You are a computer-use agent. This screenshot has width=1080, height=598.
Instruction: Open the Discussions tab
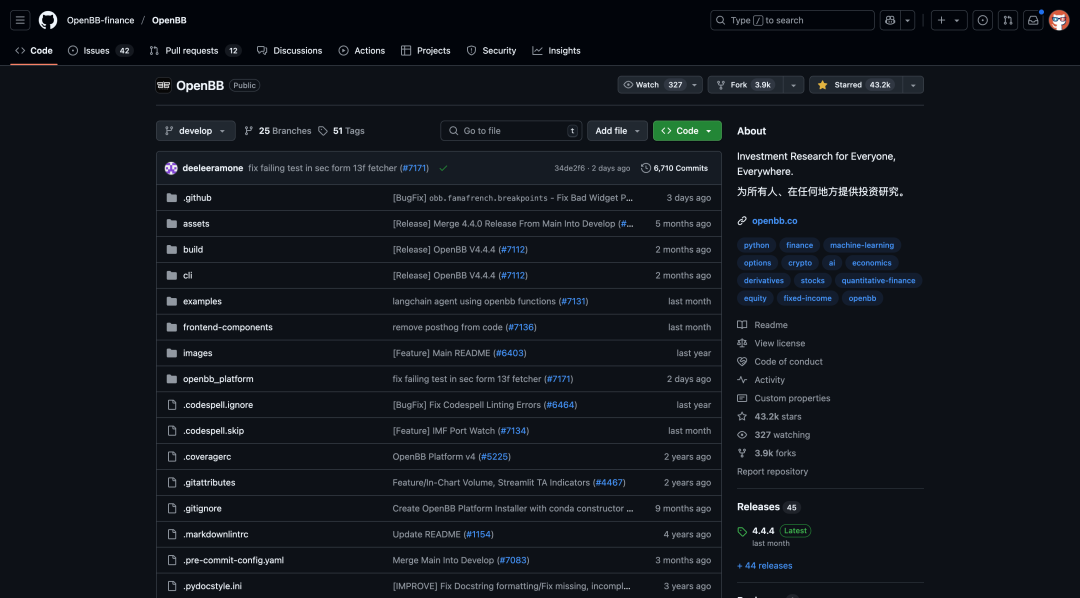(x=289, y=51)
